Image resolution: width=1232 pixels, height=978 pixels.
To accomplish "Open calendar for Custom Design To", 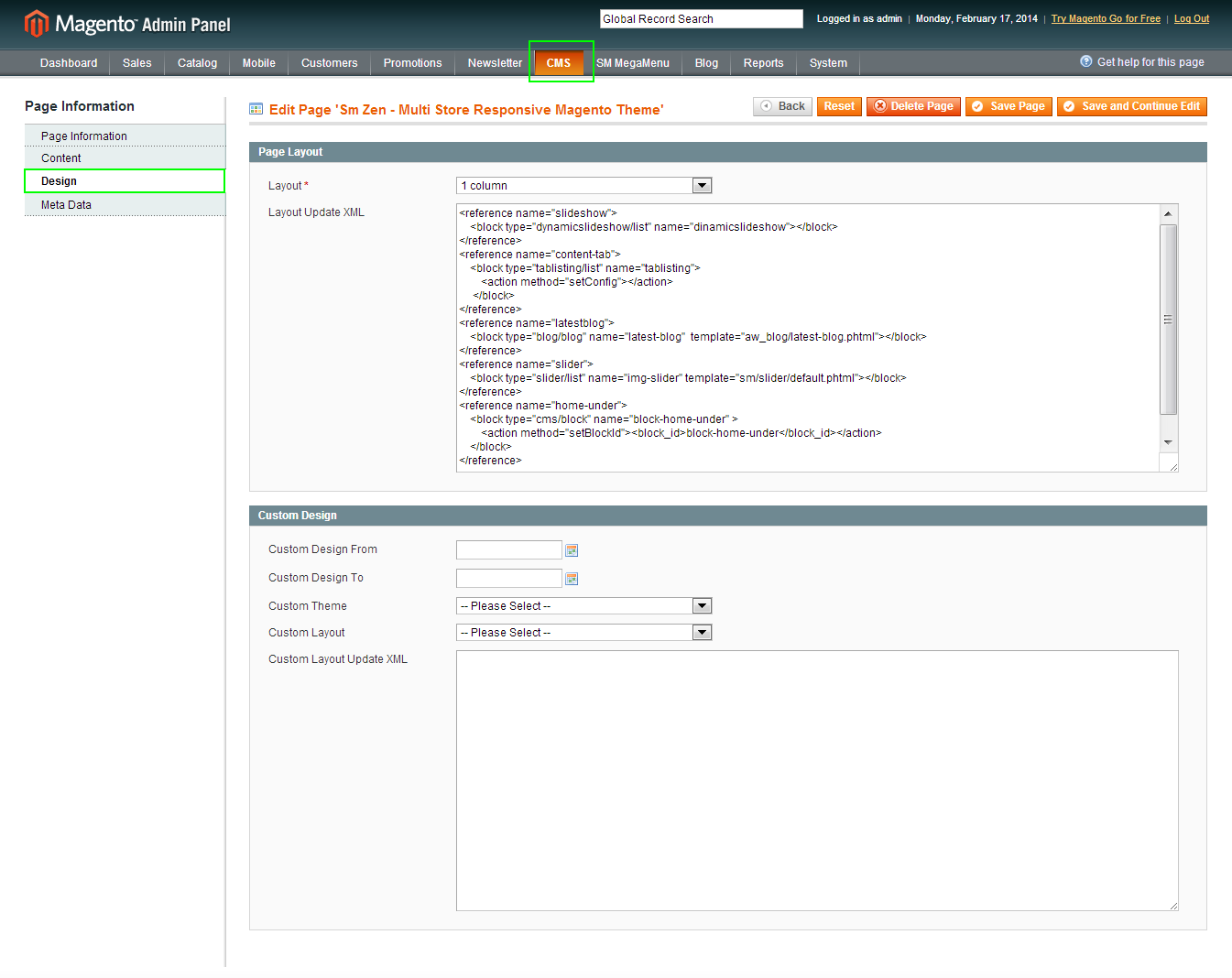I will [x=572, y=579].
